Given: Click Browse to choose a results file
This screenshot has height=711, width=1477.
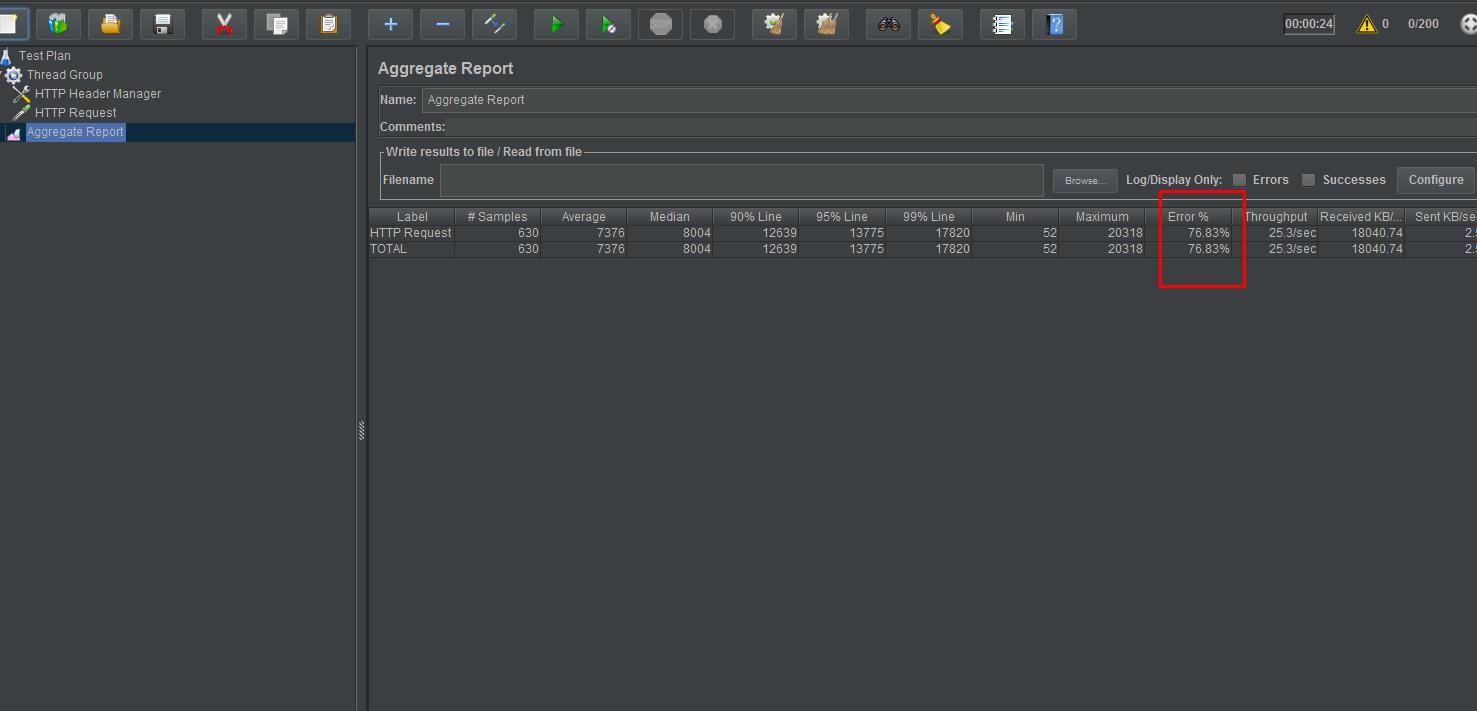Looking at the screenshot, I should coord(1084,180).
